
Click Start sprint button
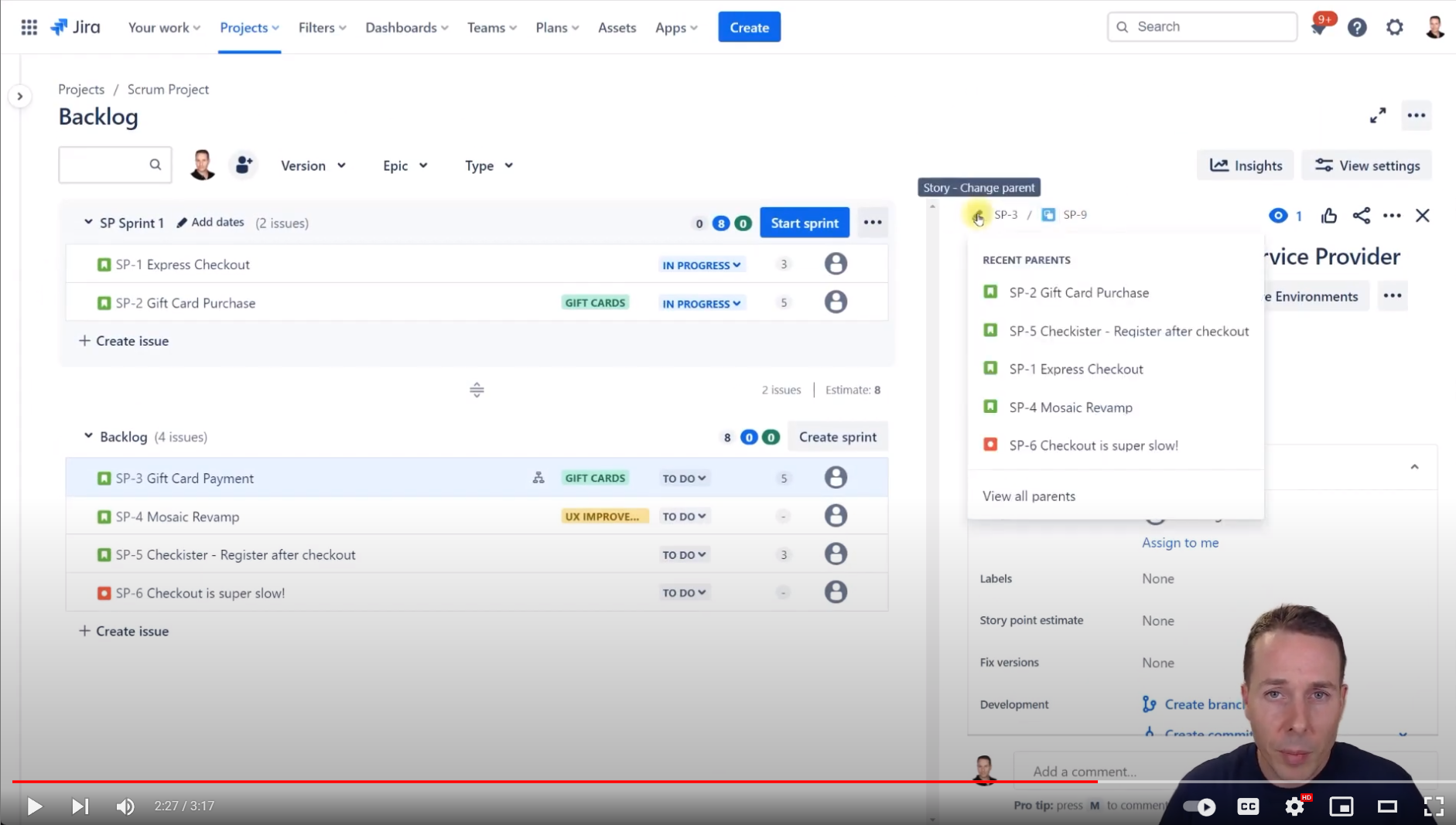click(804, 223)
